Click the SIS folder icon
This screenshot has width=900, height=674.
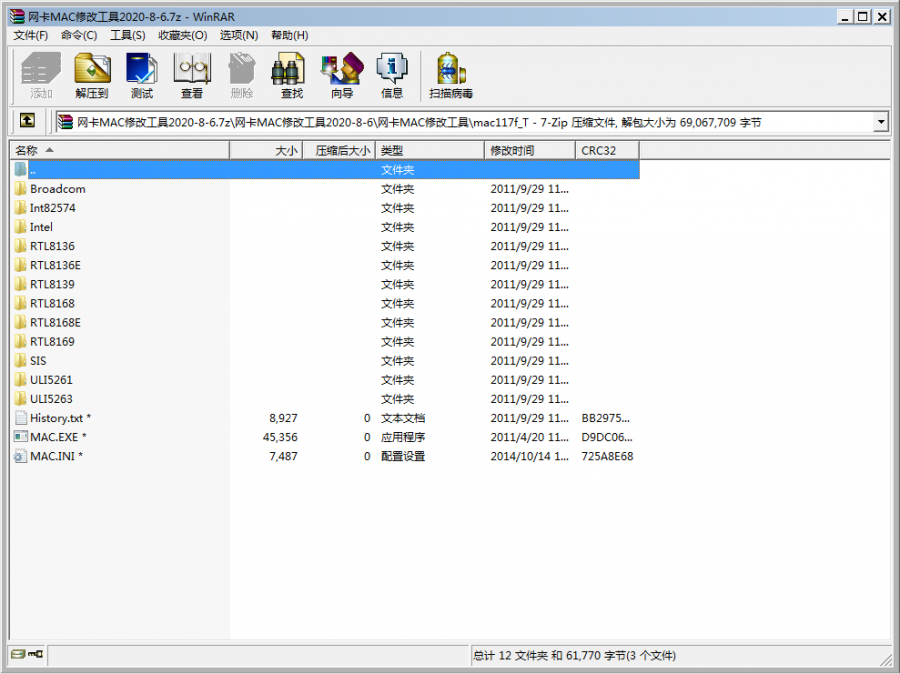[21, 361]
